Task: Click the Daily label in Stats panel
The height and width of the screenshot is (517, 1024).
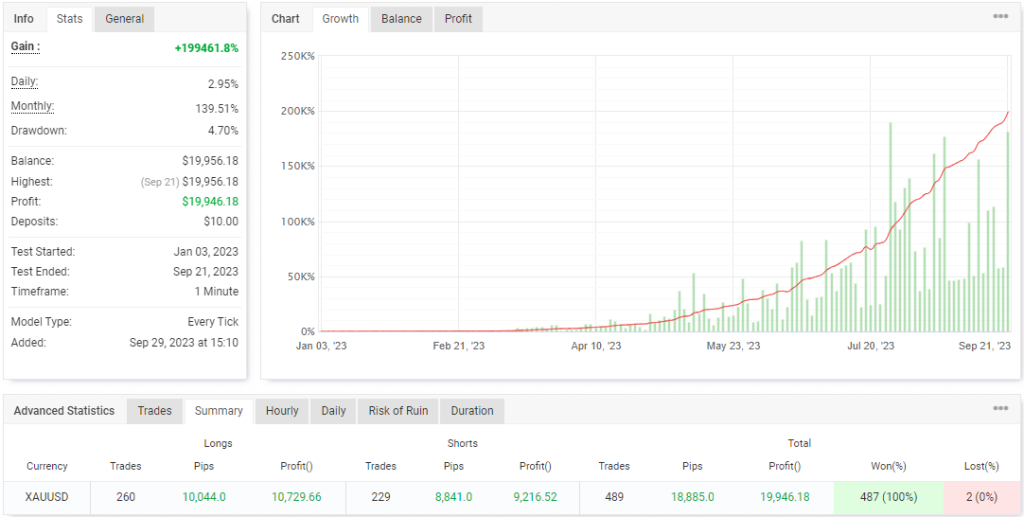Action: [26, 82]
